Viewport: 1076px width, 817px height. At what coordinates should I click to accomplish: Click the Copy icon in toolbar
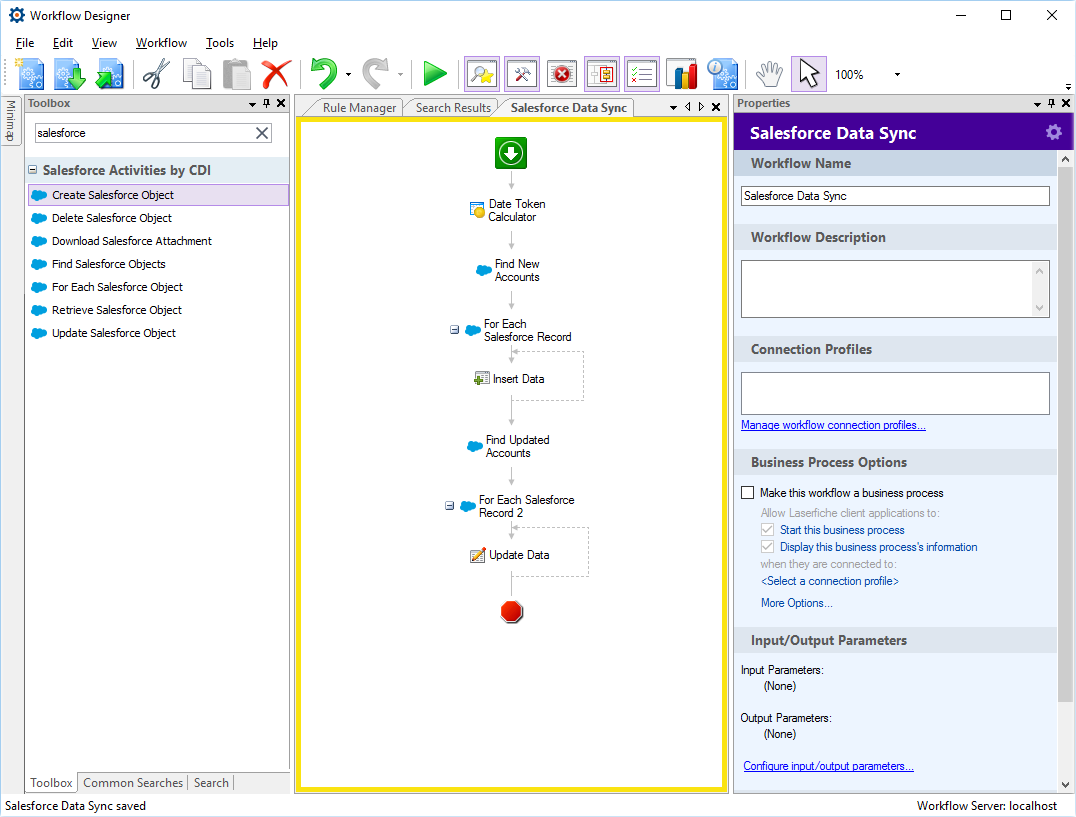pos(196,74)
